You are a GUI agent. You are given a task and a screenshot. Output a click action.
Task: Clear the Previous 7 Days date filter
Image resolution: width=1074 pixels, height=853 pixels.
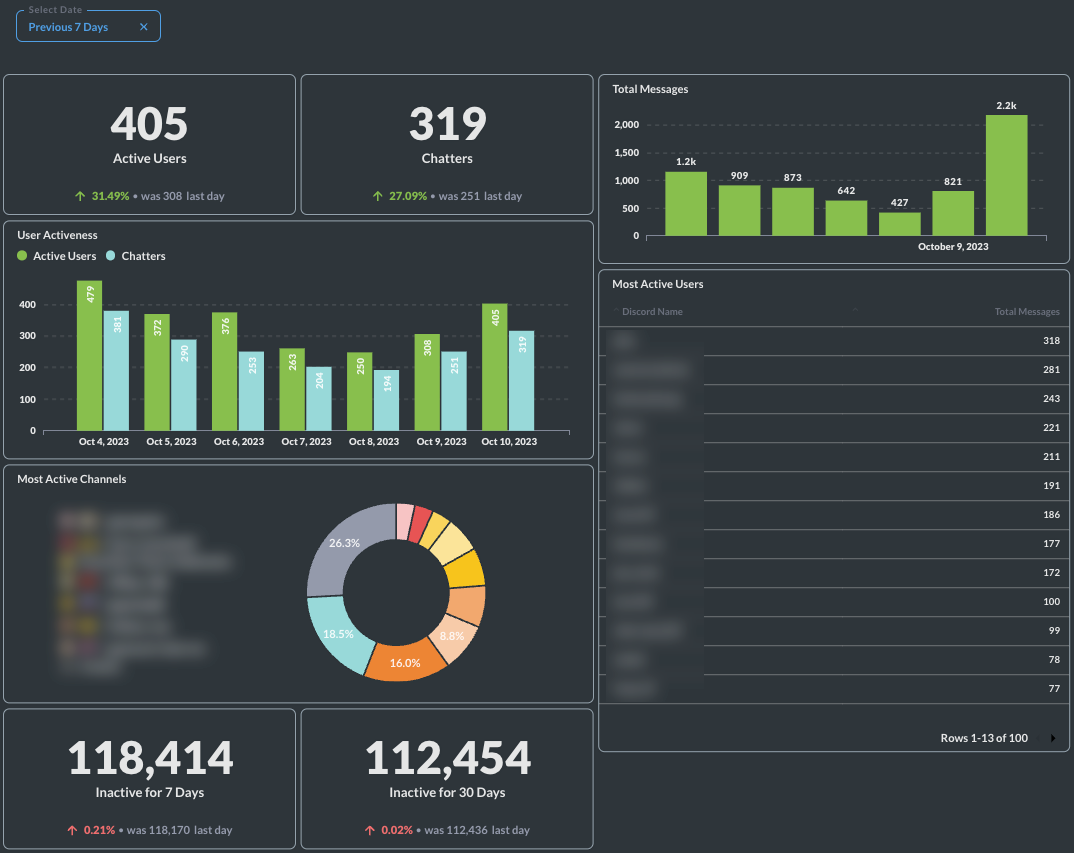tap(143, 27)
